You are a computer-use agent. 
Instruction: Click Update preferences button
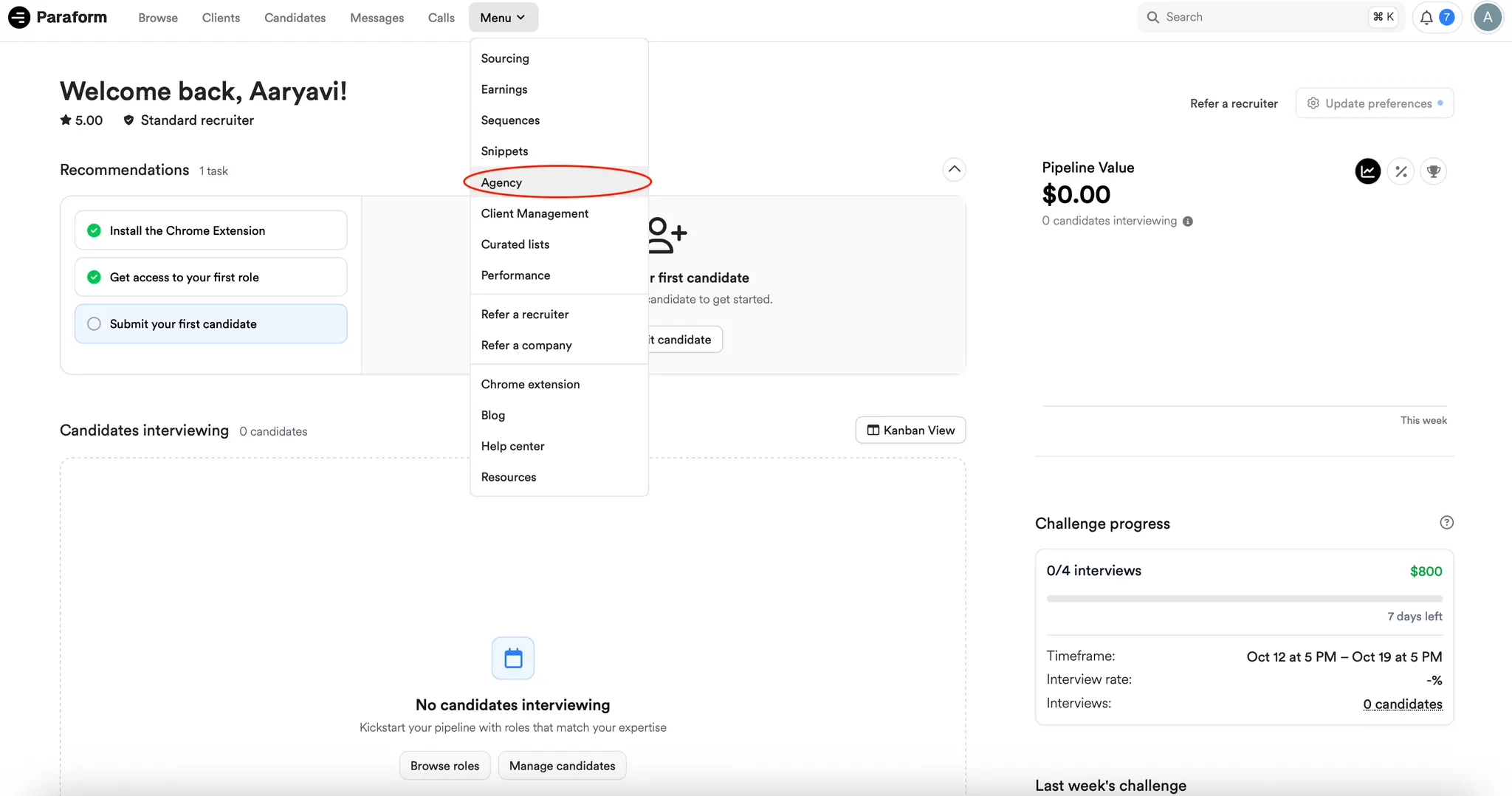(x=1375, y=103)
